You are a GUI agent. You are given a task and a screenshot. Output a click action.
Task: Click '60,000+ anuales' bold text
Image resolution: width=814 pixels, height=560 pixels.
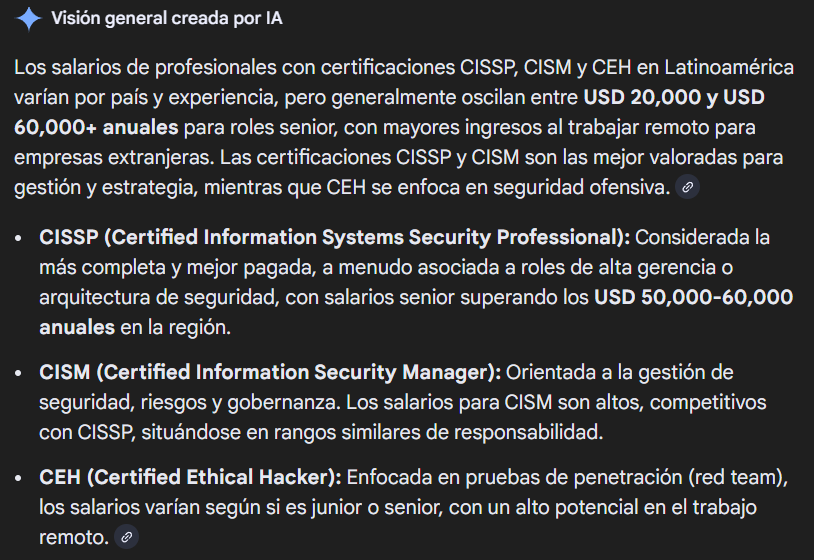96,128
